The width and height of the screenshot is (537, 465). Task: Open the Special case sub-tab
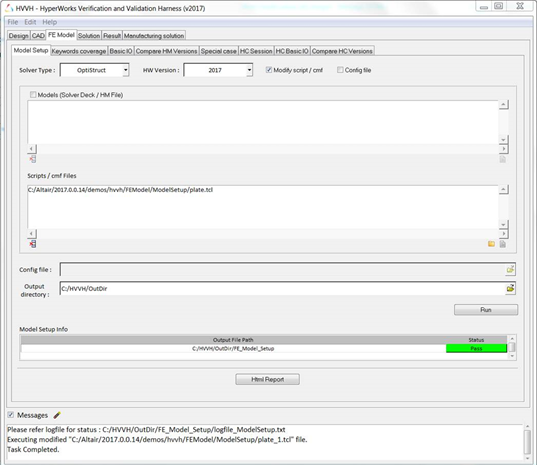218,51
